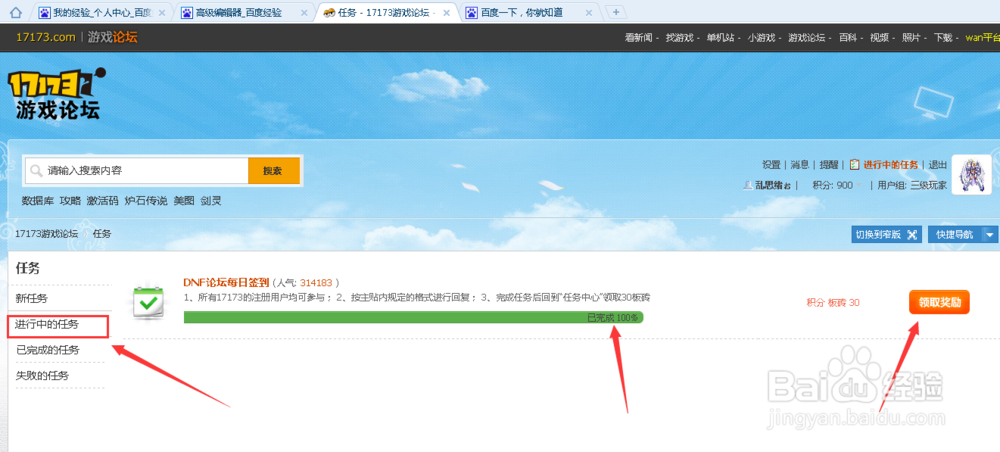This screenshot has height=452, width=1000.
Task: Open 下载 in top navigation
Action: coord(943,38)
